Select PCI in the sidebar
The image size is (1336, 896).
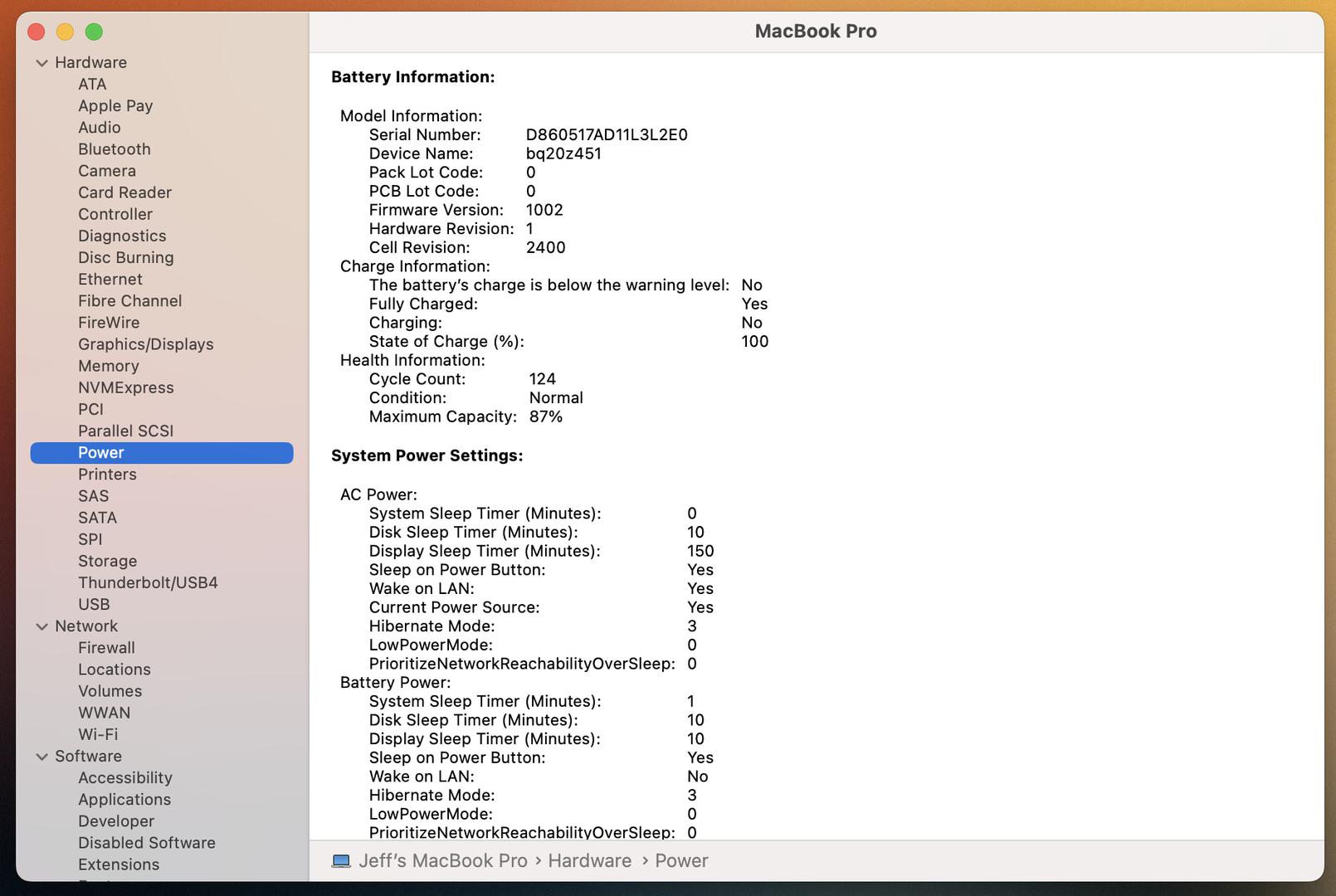[x=91, y=409]
